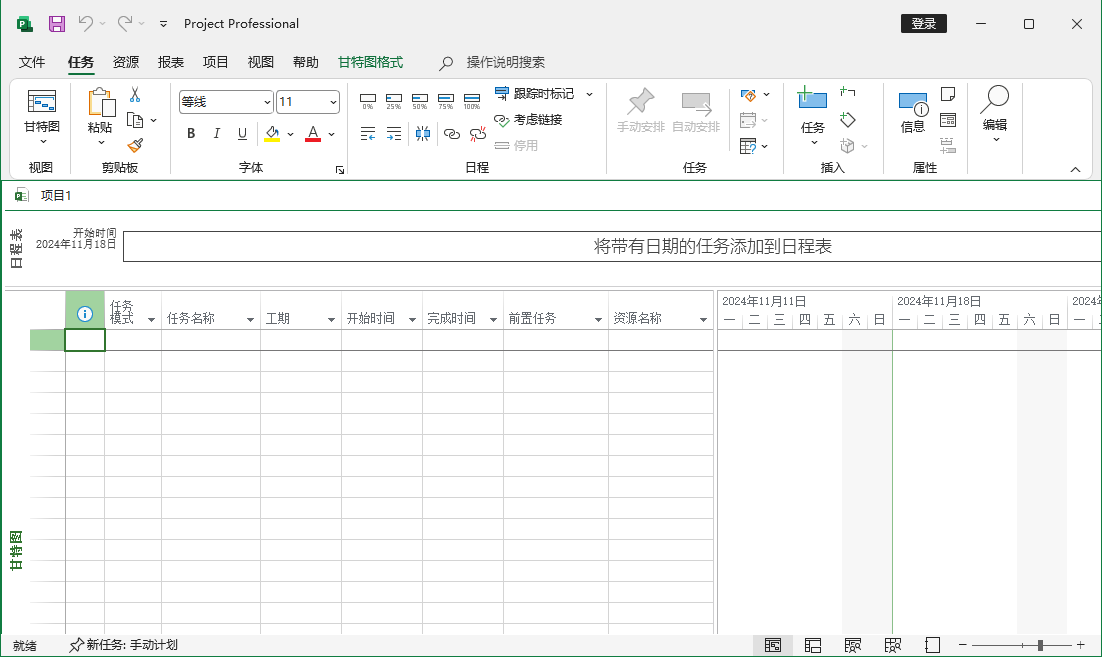Screen dimensions: 1102x657
Task: Toggle Underline formatting
Action: (242, 134)
